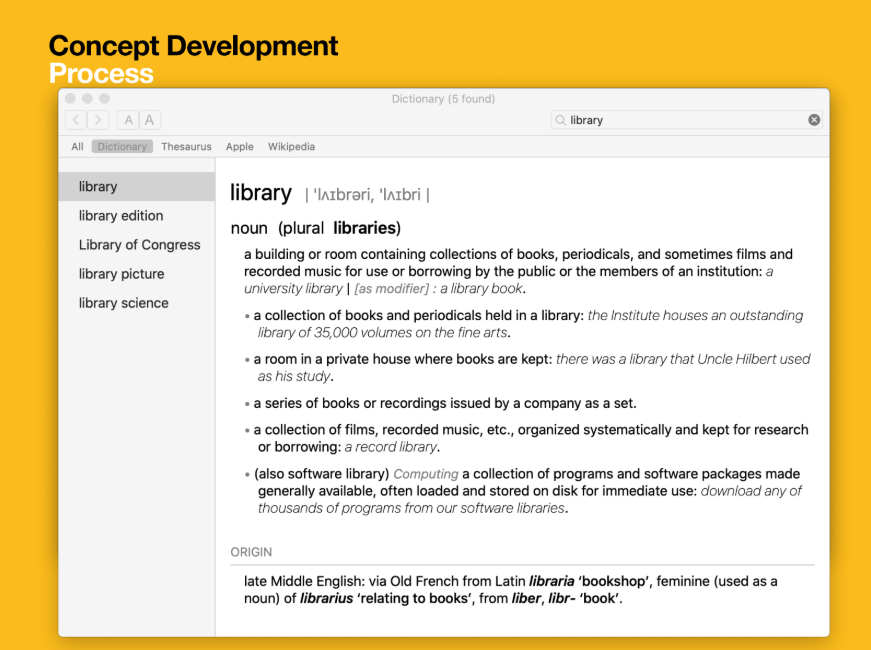
Task: Open the 'library science' entry
Action: click(123, 303)
